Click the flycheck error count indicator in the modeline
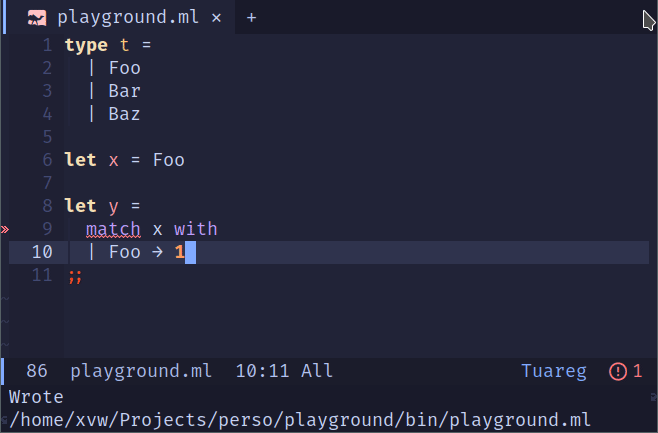 (x=626, y=371)
